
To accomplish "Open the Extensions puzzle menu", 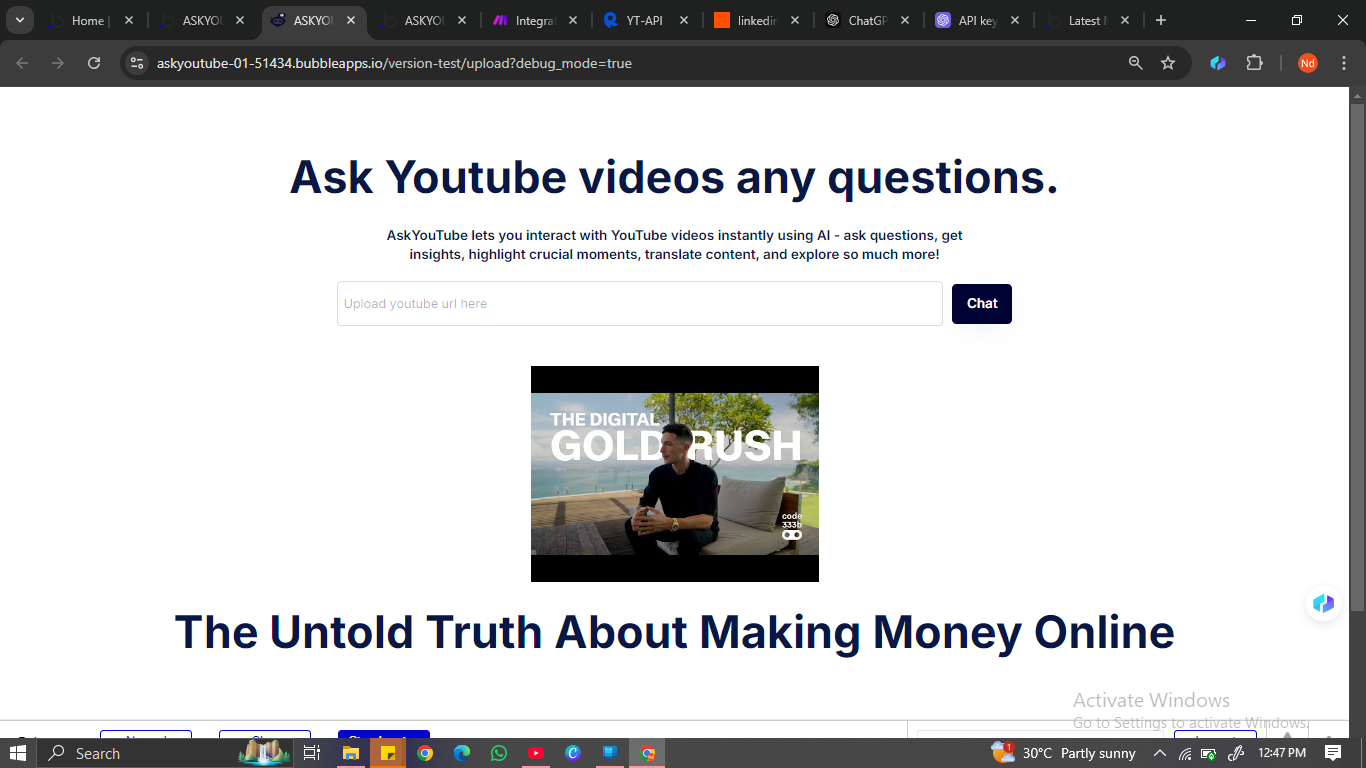I will 1254,63.
